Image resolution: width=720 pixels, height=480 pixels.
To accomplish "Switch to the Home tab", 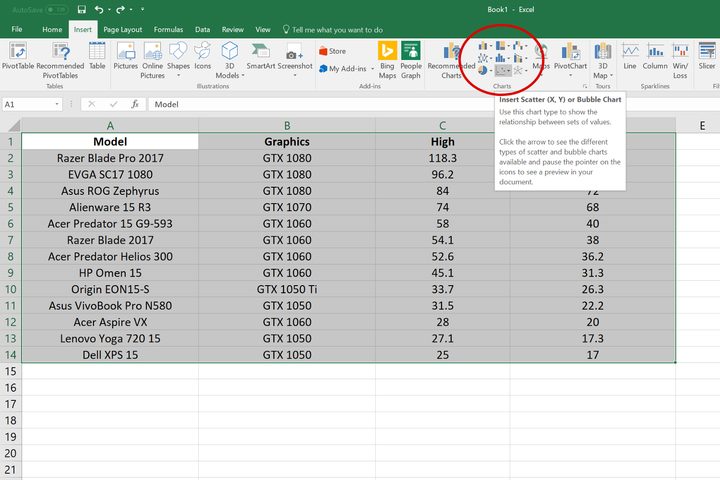I will 52,29.
